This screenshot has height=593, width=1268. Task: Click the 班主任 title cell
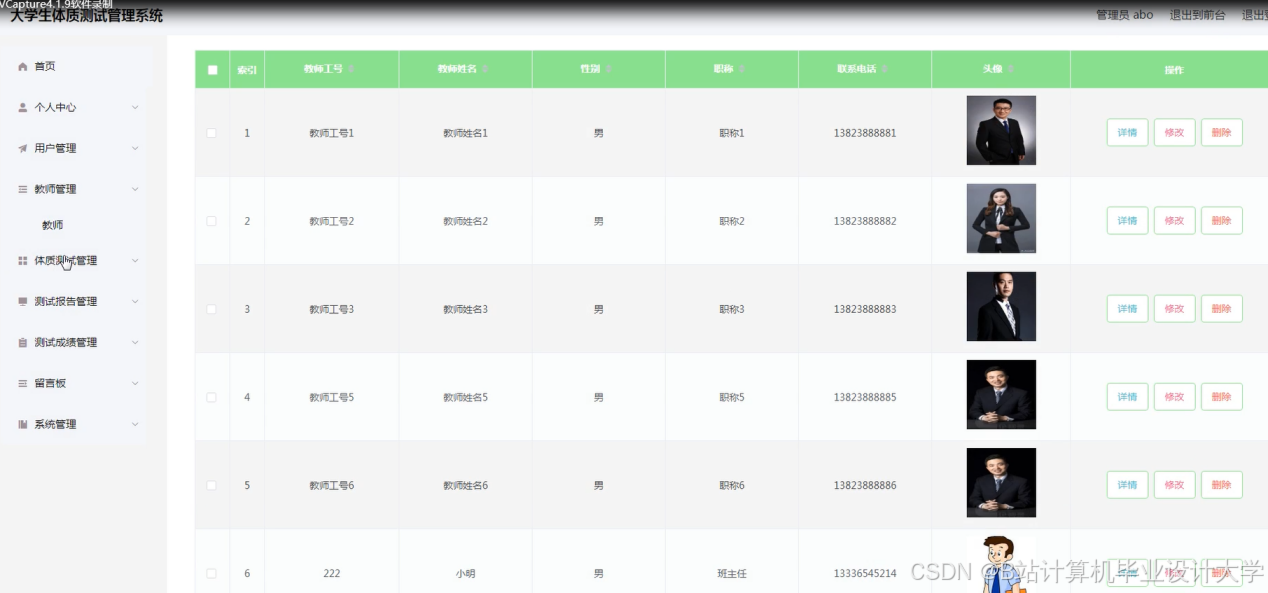point(732,574)
